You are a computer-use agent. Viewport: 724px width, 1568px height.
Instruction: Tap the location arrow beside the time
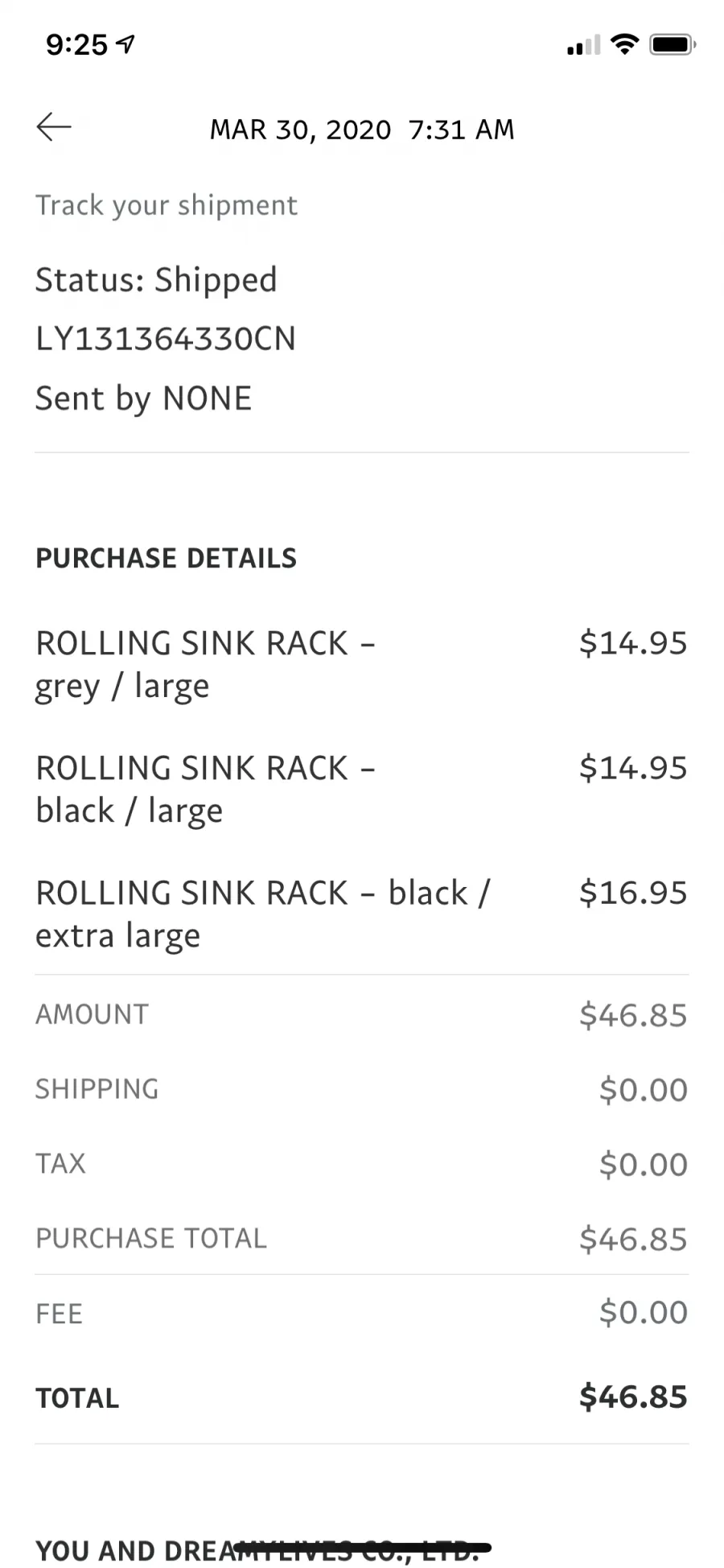[125, 43]
